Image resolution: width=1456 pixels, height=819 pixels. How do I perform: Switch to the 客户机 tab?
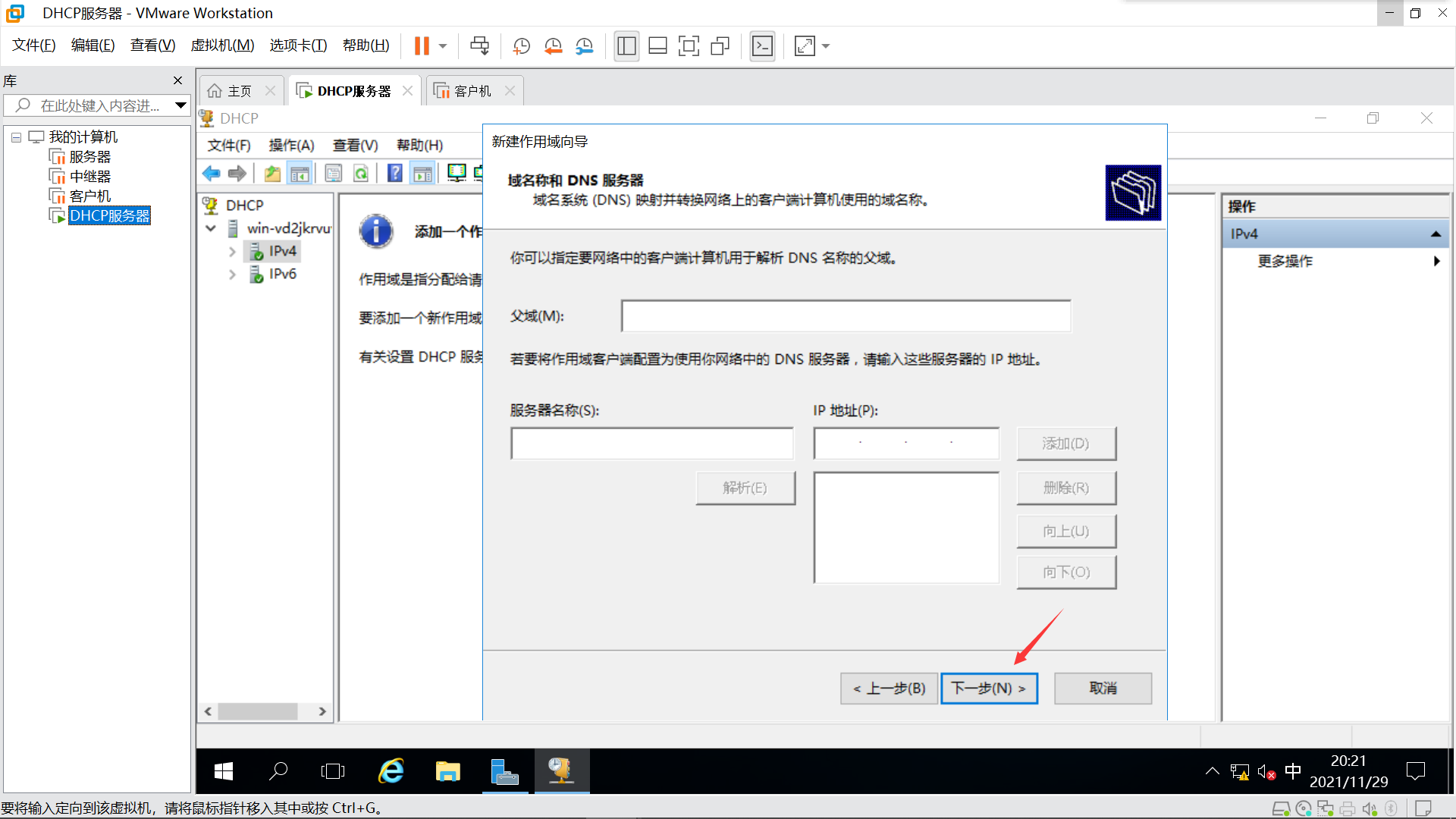tap(472, 91)
